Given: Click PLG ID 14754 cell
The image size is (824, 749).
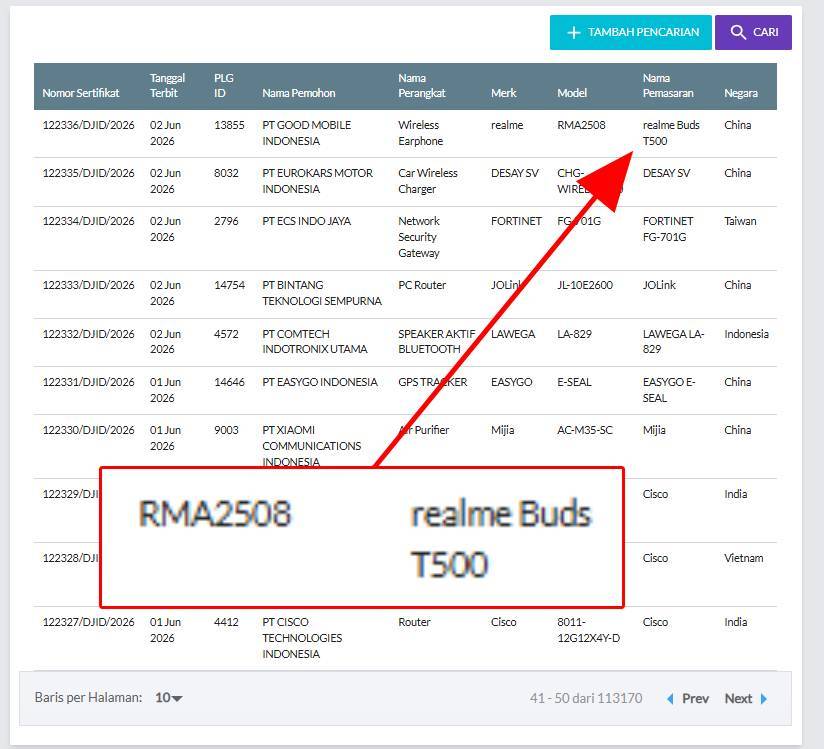Looking at the screenshot, I should click(x=229, y=285).
